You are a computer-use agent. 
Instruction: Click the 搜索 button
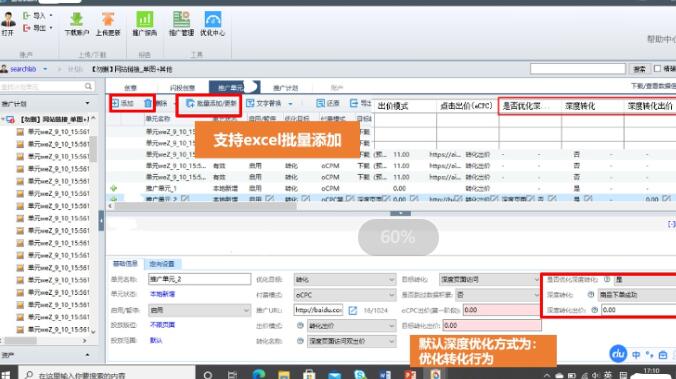pos(639,69)
